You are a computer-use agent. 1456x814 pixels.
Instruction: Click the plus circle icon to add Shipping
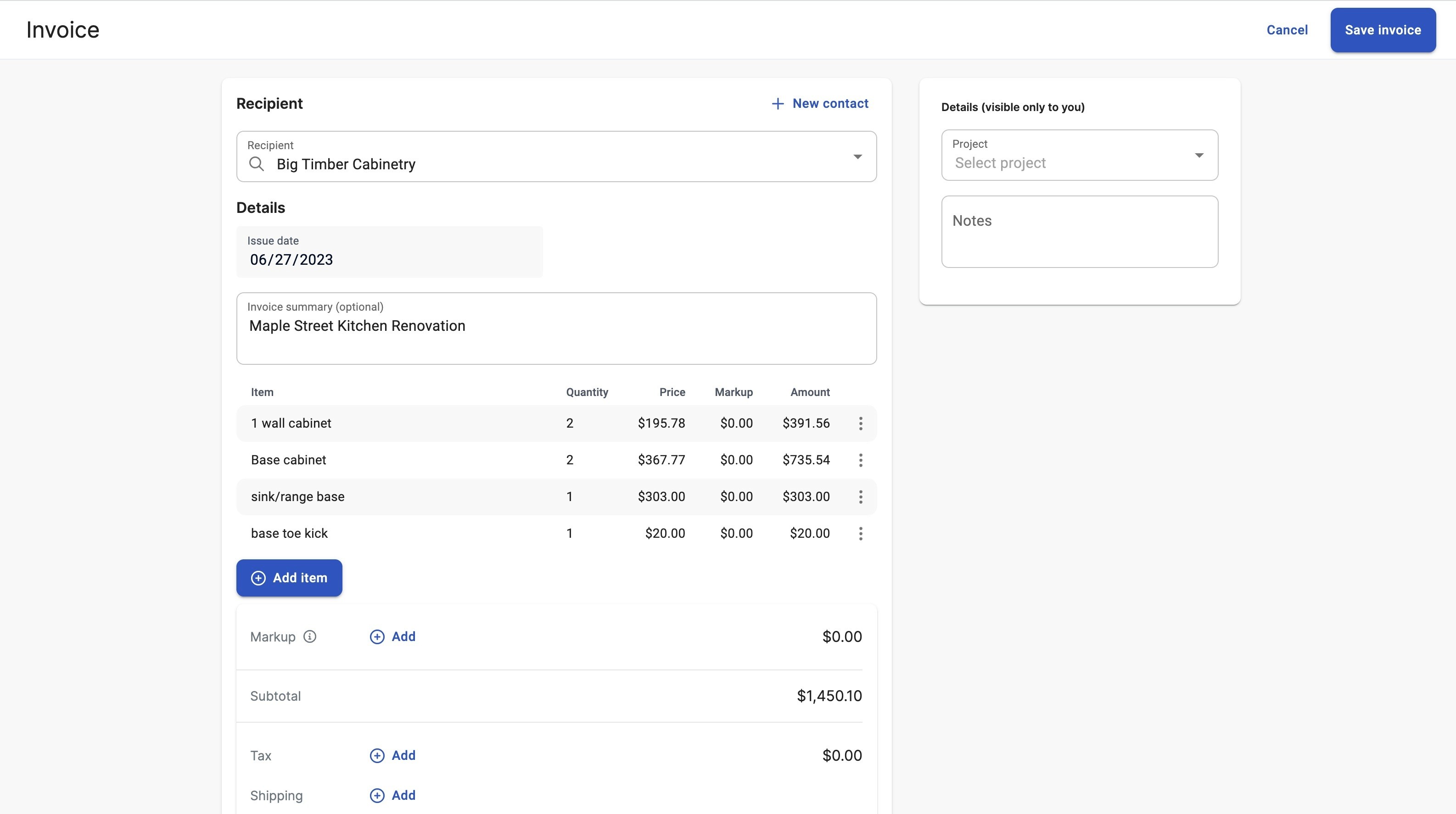coord(377,795)
